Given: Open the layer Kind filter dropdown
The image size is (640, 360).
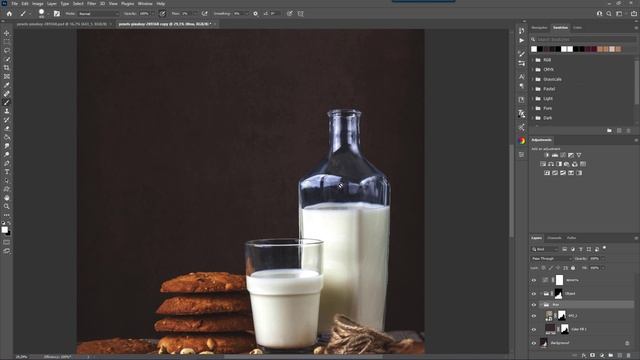Looking at the screenshot, I should [544, 249].
